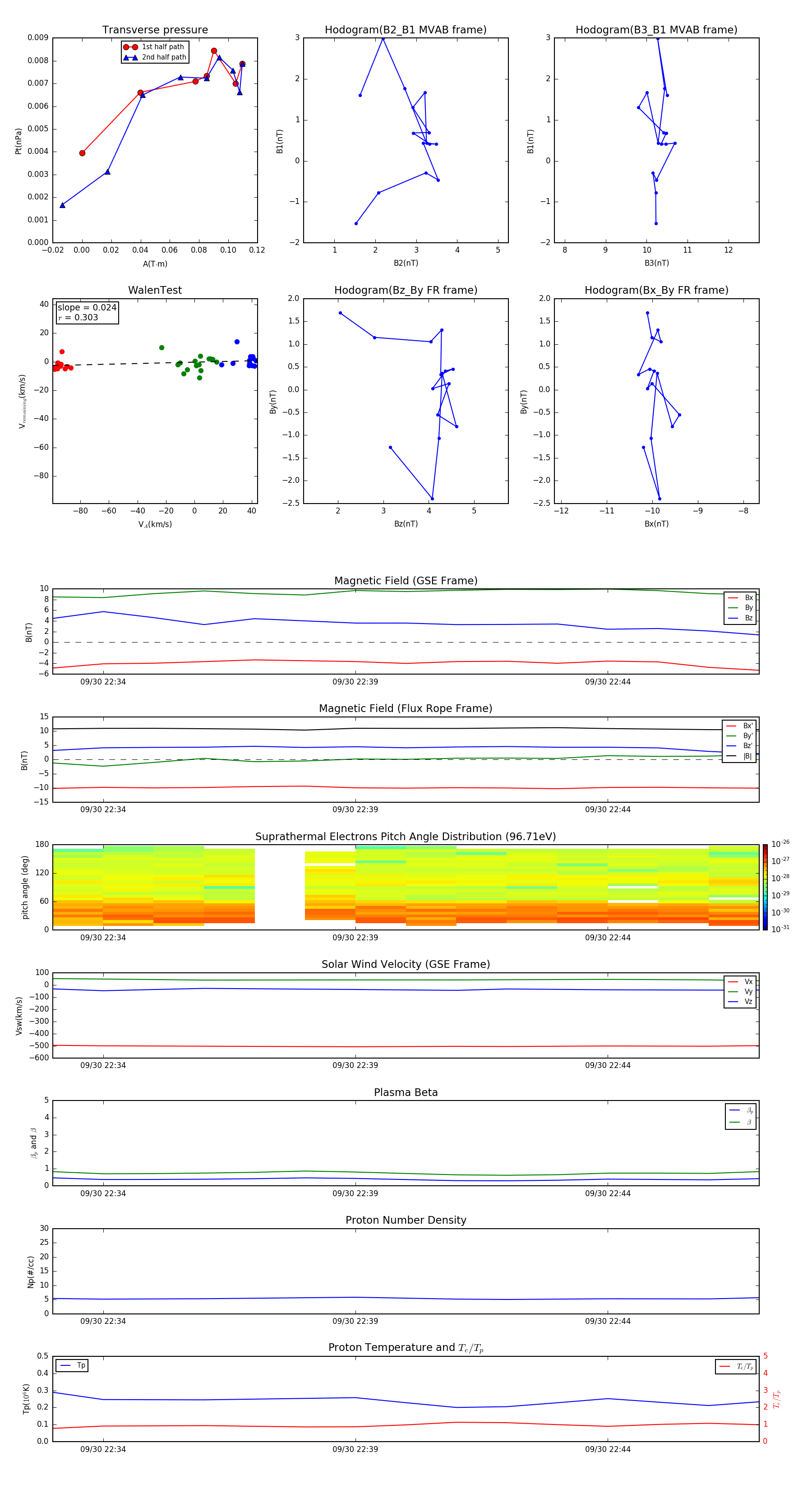Viewport: 812px width, 1489px height.
Task: Click the 'Magnetic Field (Flux Rope Frame)' title
Action: [x=406, y=709]
